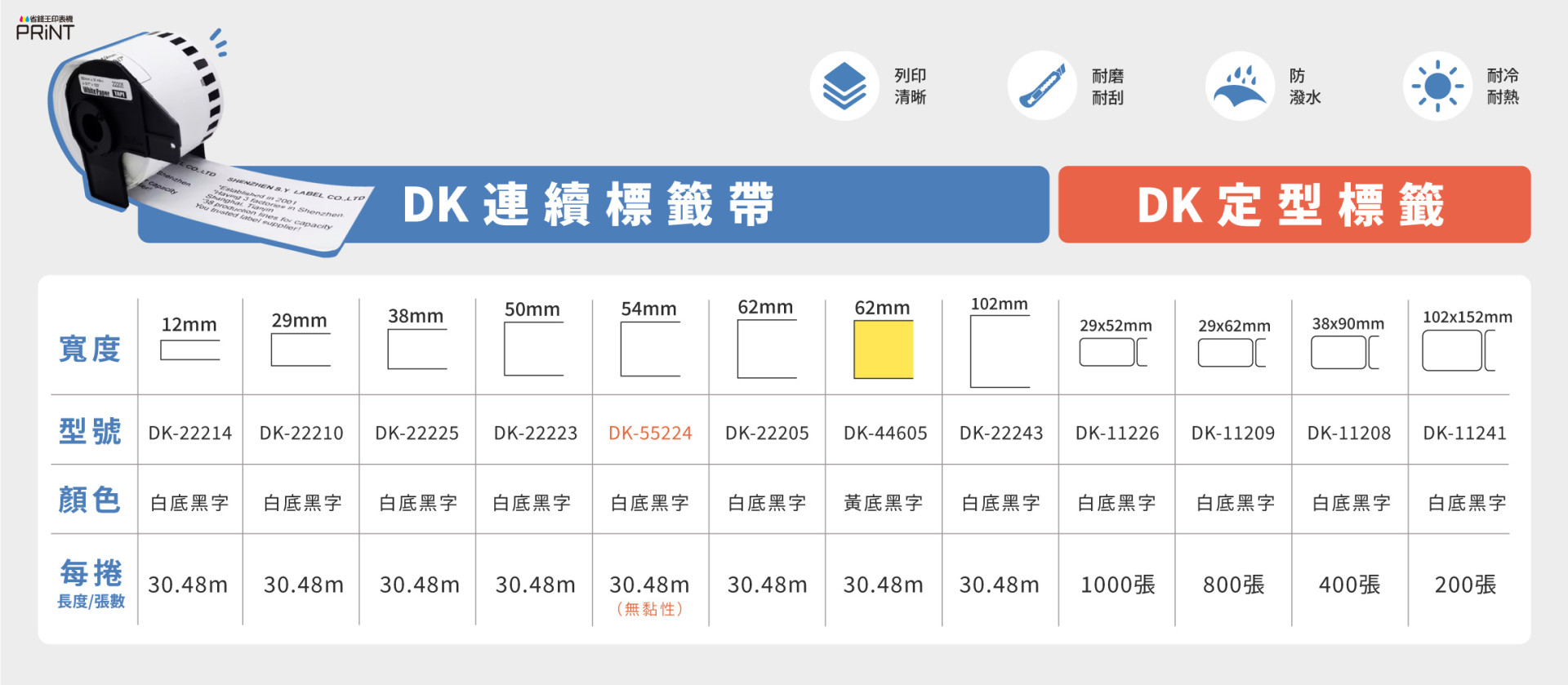Click the 102x152mm size label

coord(1468,317)
